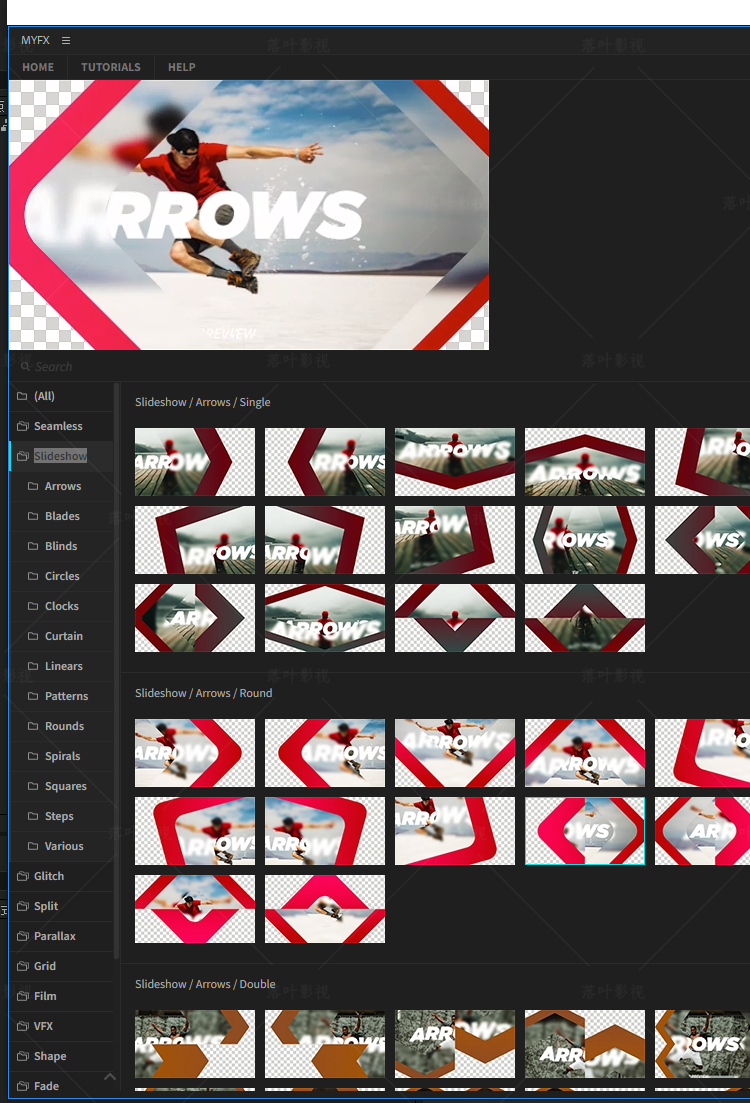The height and width of the screenshot is (1103, 750).
Task: Select fourth thumbnail in Arrows / Single row one
Action: (x=585, y=462)
